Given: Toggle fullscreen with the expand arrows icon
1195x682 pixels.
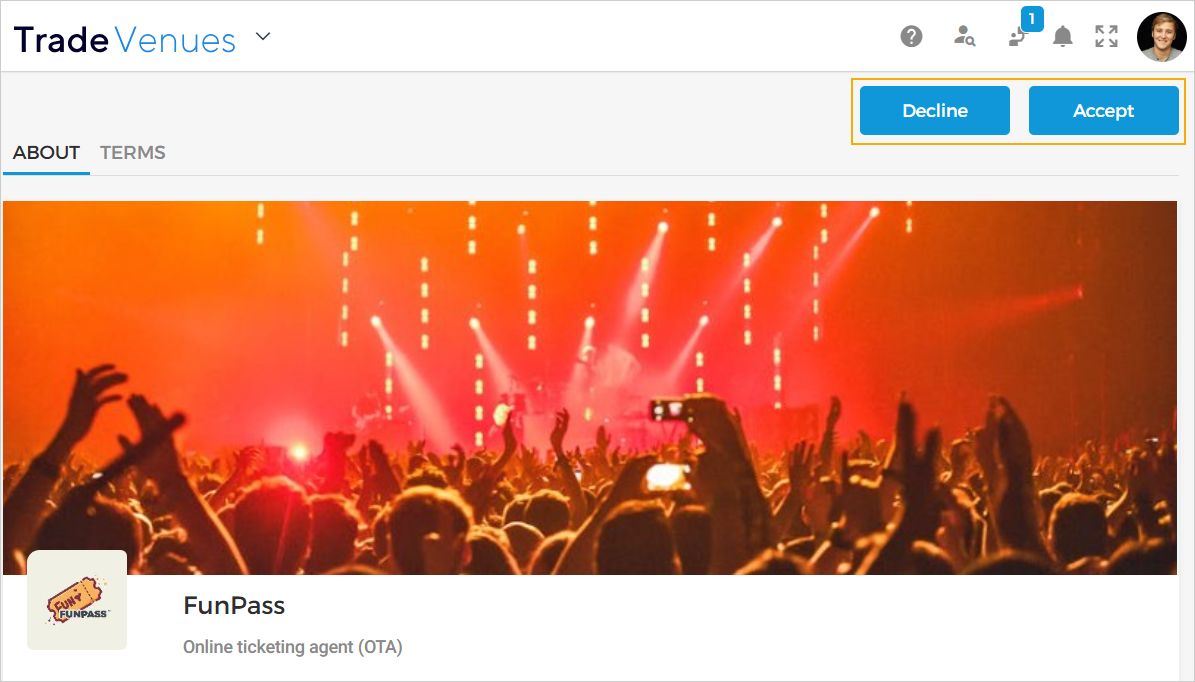Looking at the screenshot, I should pyautogui.click(x=1106, y=37).
